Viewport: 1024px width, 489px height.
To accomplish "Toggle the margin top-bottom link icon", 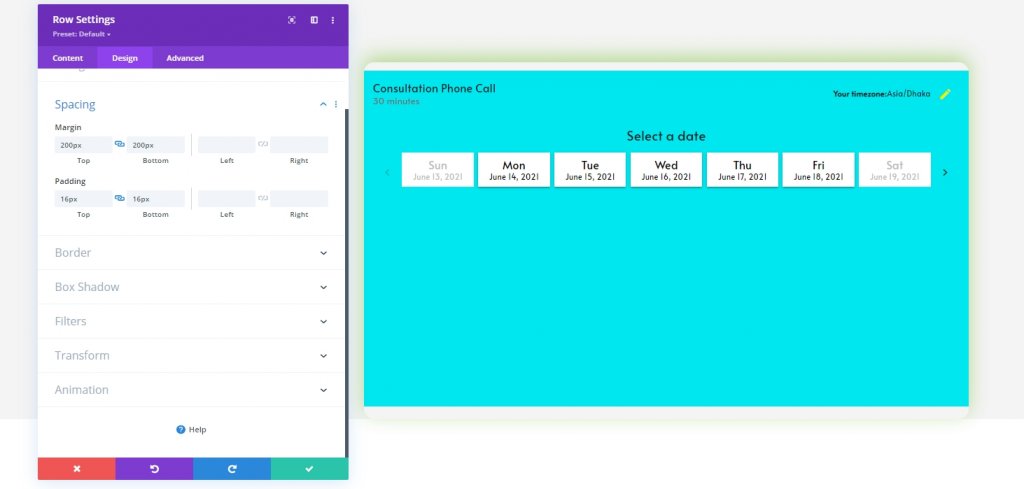I will [x=120, y=144].
